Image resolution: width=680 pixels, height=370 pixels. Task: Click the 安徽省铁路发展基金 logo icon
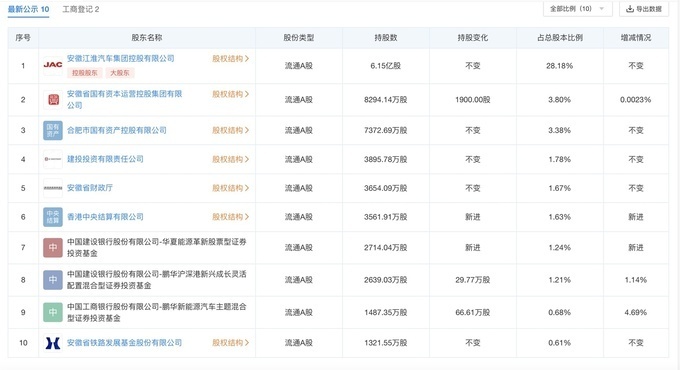53,343
